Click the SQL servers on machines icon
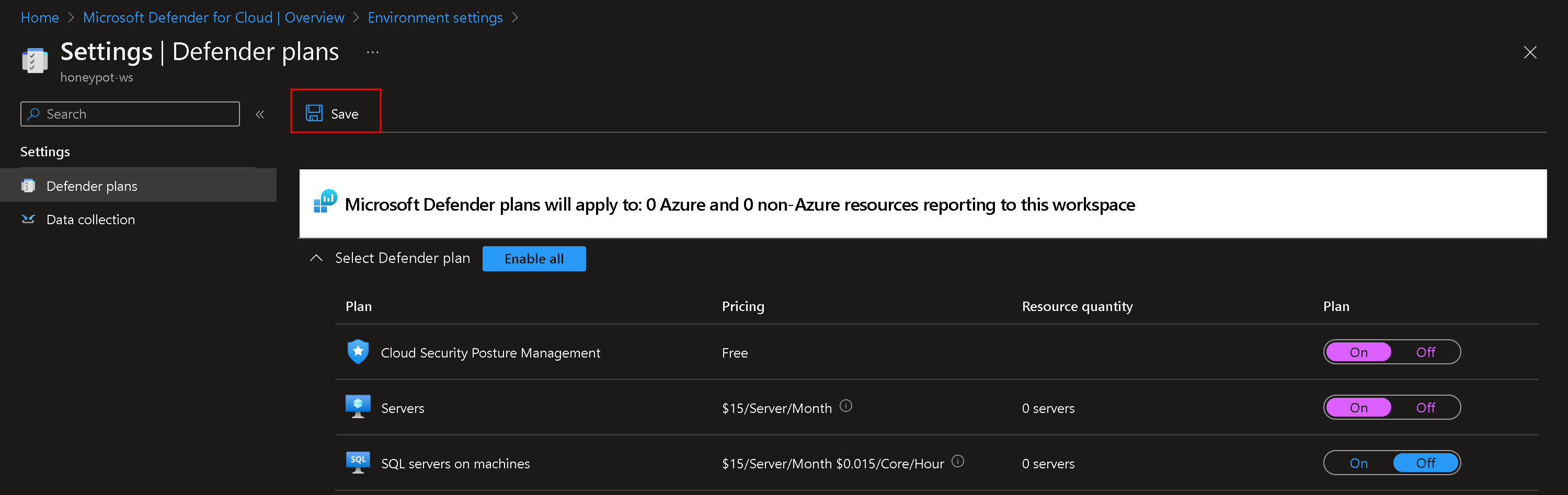 click(358, 463)
